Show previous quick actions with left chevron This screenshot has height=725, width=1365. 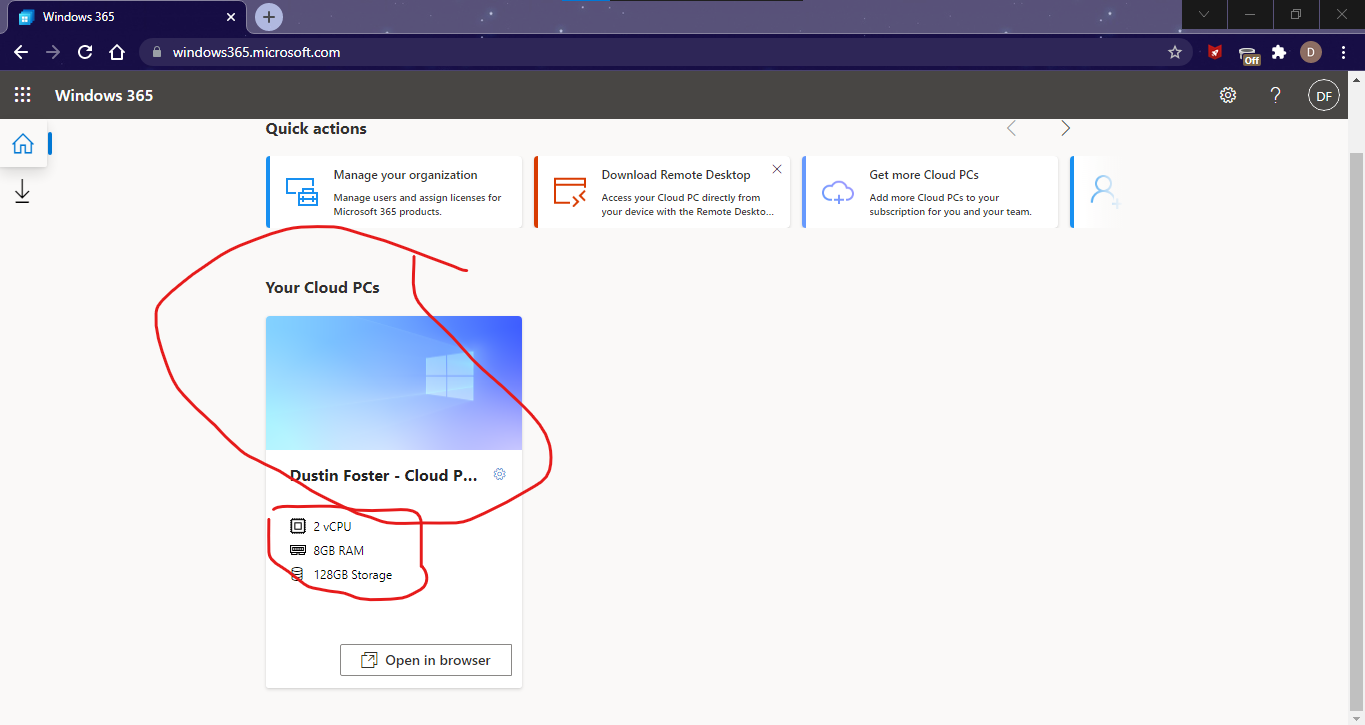point(1011,128)
